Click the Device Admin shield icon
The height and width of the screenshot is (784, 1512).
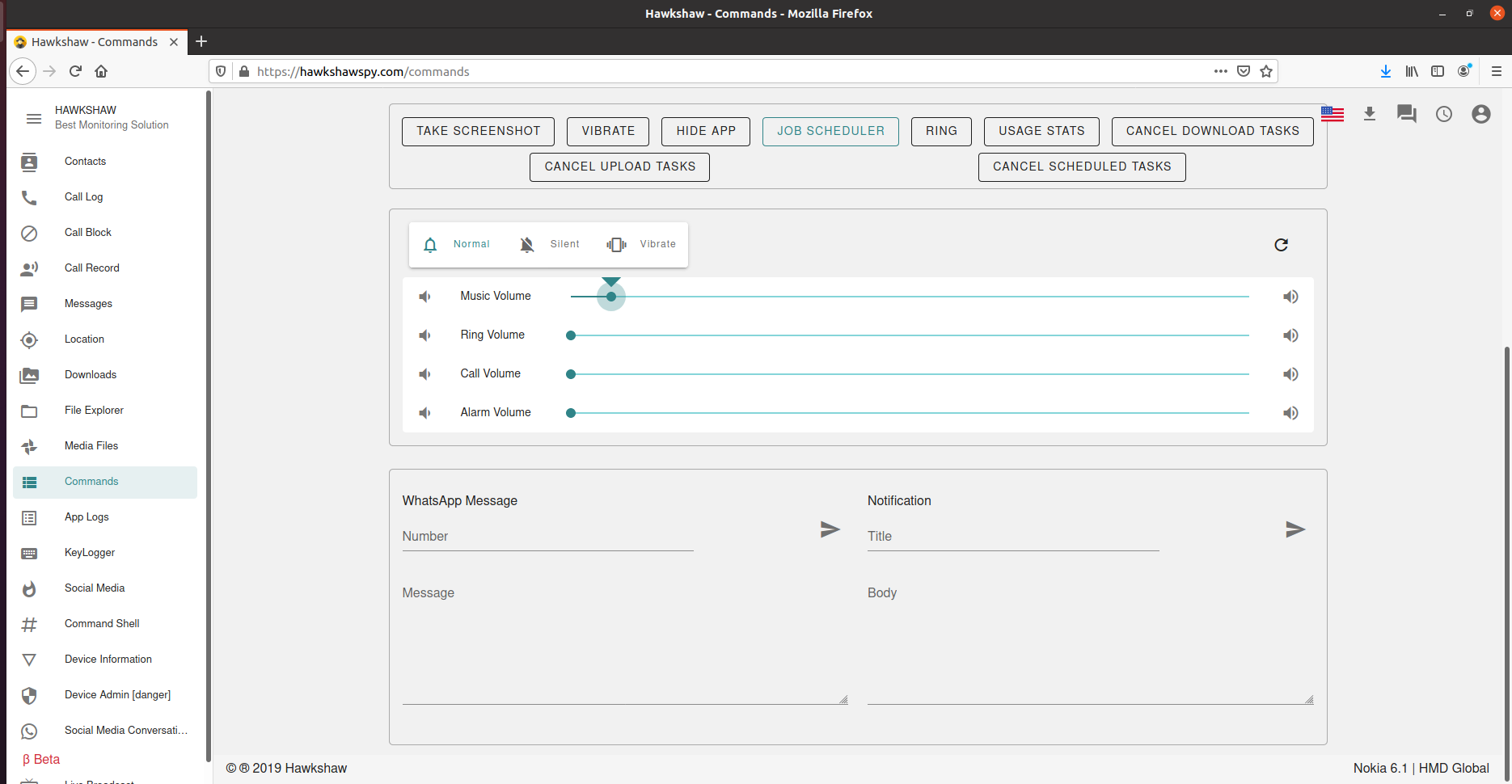coord(29,696)
